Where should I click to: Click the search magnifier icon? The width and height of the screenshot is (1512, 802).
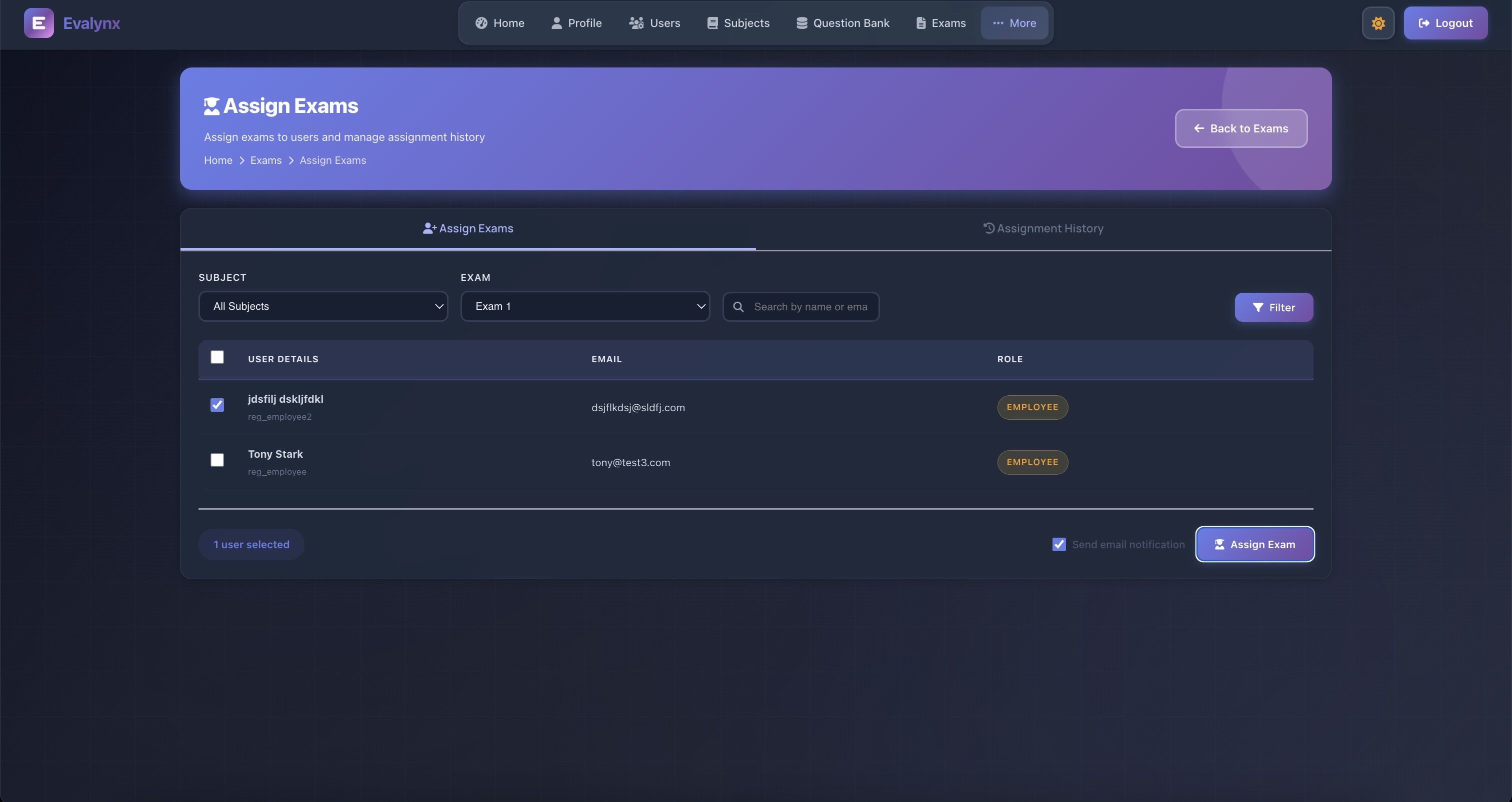coord(738,307)
